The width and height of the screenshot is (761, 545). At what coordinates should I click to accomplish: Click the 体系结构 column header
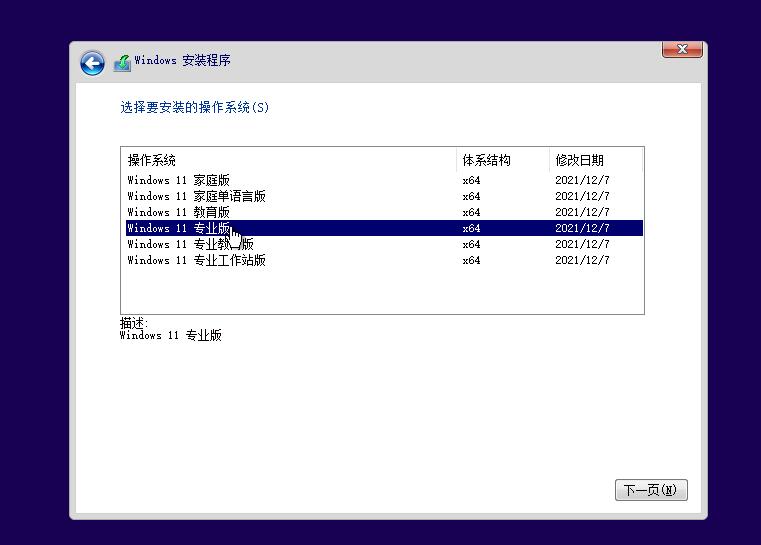(486, 160)
